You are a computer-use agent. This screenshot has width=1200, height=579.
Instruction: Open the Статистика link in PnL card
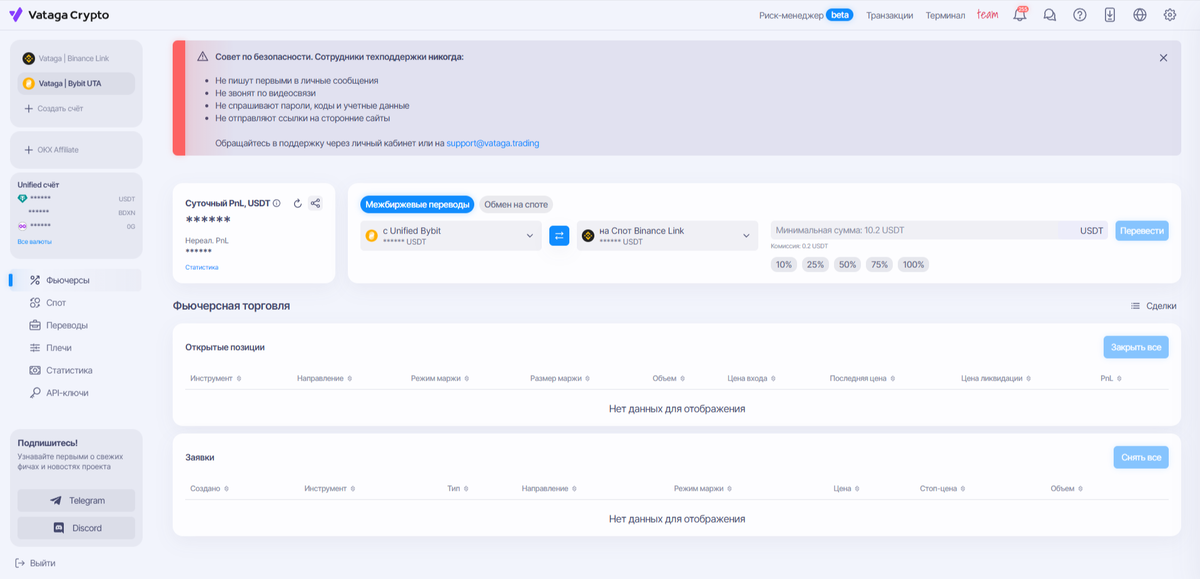coord(202,267)
